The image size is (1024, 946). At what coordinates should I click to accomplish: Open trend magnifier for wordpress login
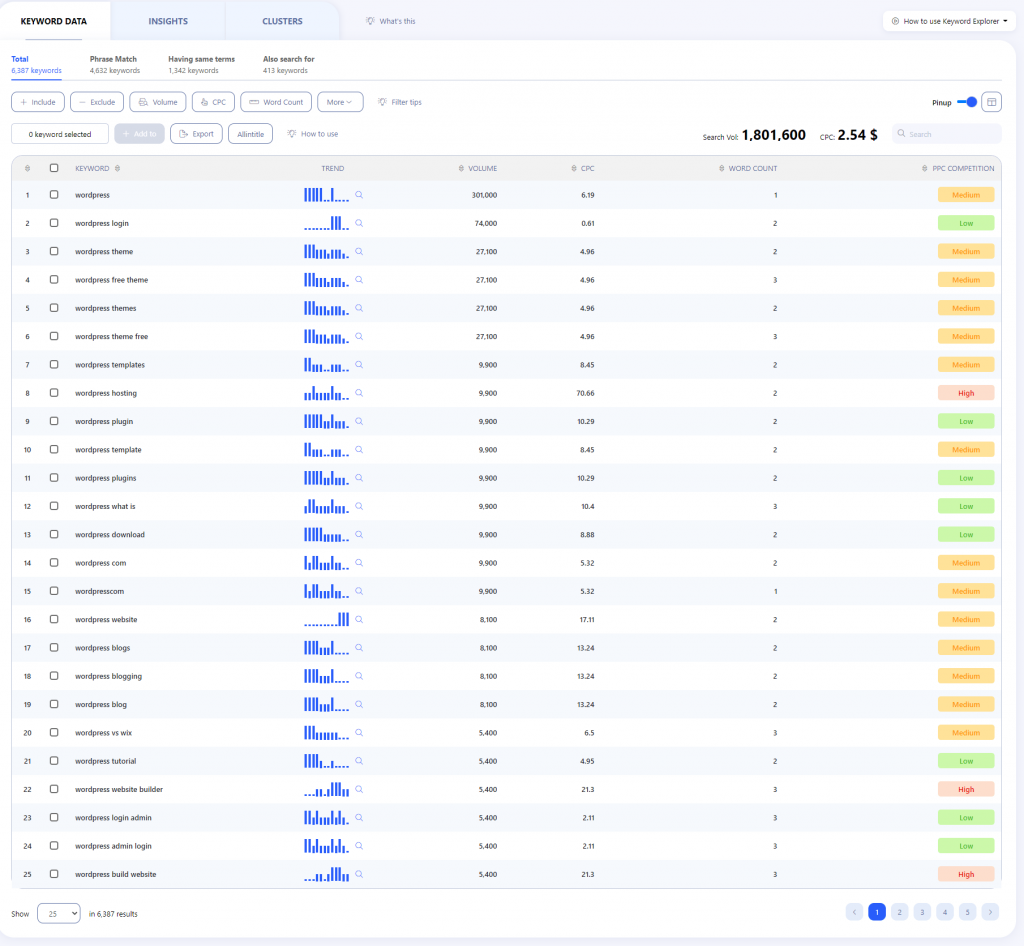359,223
